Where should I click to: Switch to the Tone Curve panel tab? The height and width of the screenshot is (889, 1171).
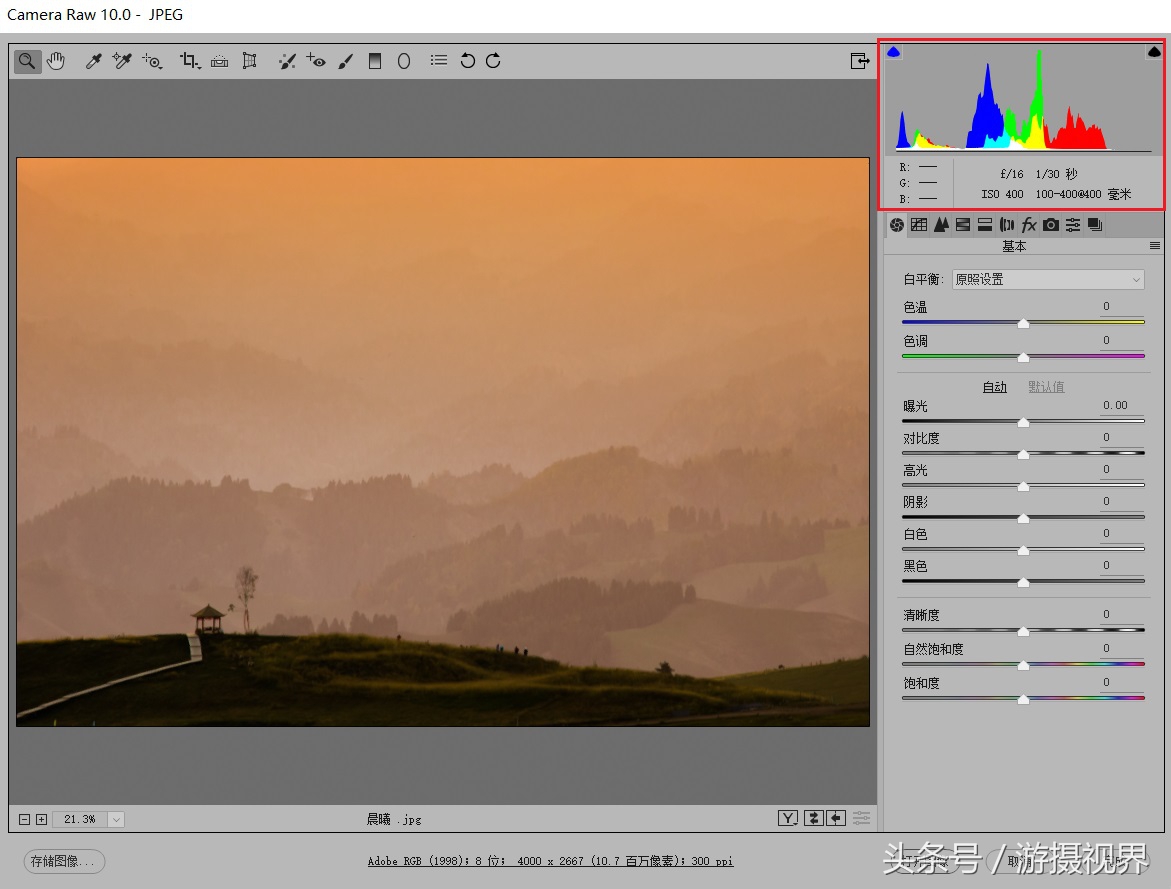pyautogui.click(x=919, y=225)
